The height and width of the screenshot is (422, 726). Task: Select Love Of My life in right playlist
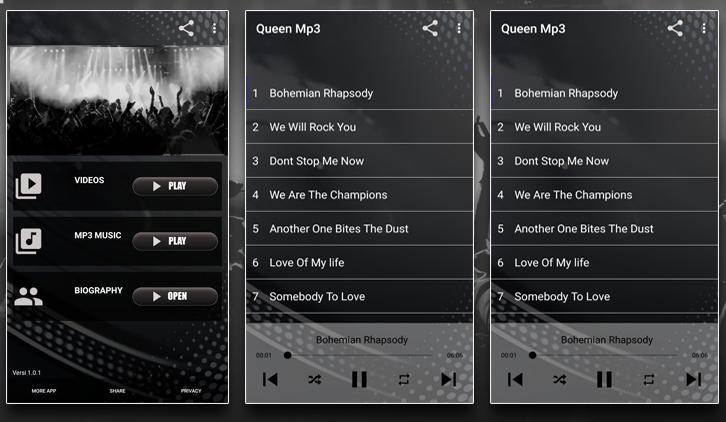[x=604, y=263]
